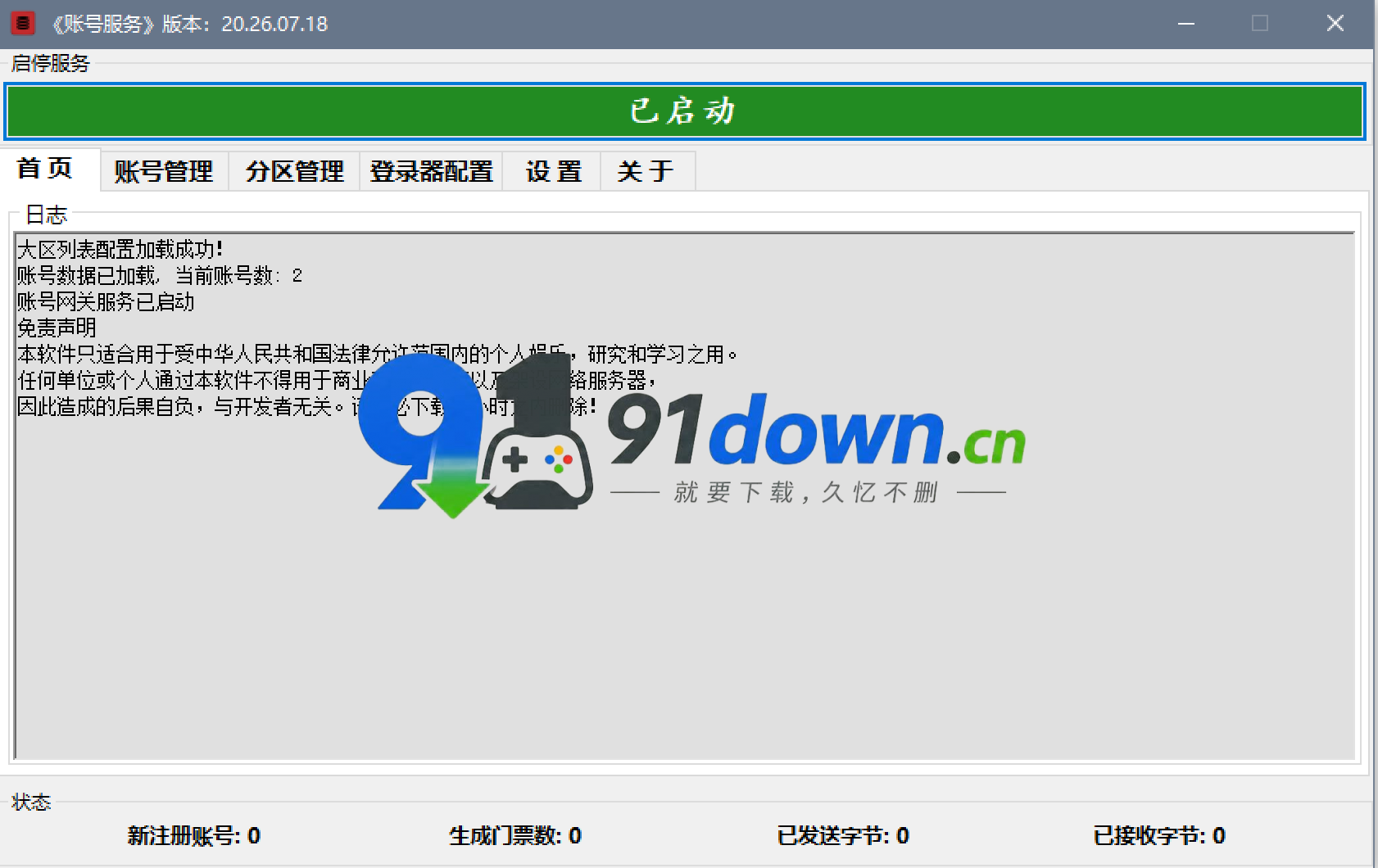This screenshot has width=1378, height=868.
Task: Click the 生成门票数: 0 status text
Action: coord(515,835)
